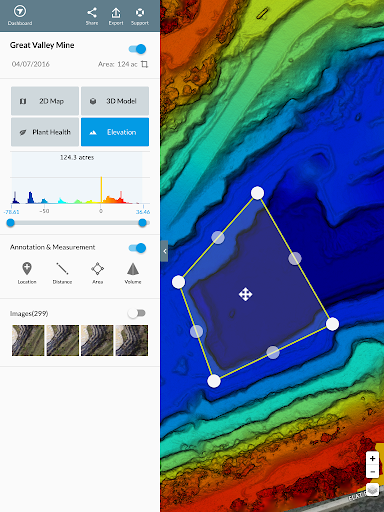The image size is (384, 512).
Task: Select the Area measurement tool
Action: click(x=98, y=269)
